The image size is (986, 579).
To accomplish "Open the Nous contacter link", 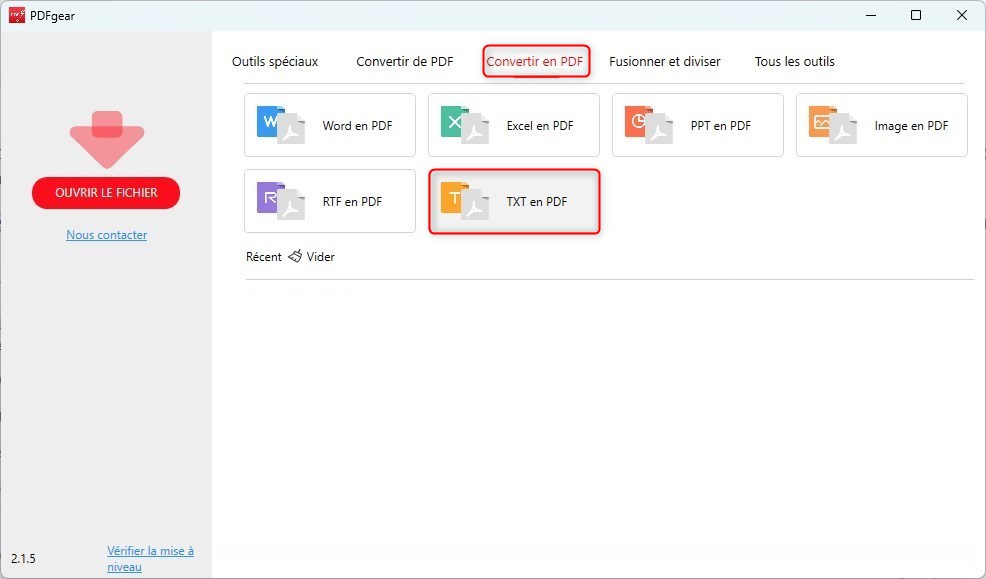I will pyautogui.click(x=106, y=234).
